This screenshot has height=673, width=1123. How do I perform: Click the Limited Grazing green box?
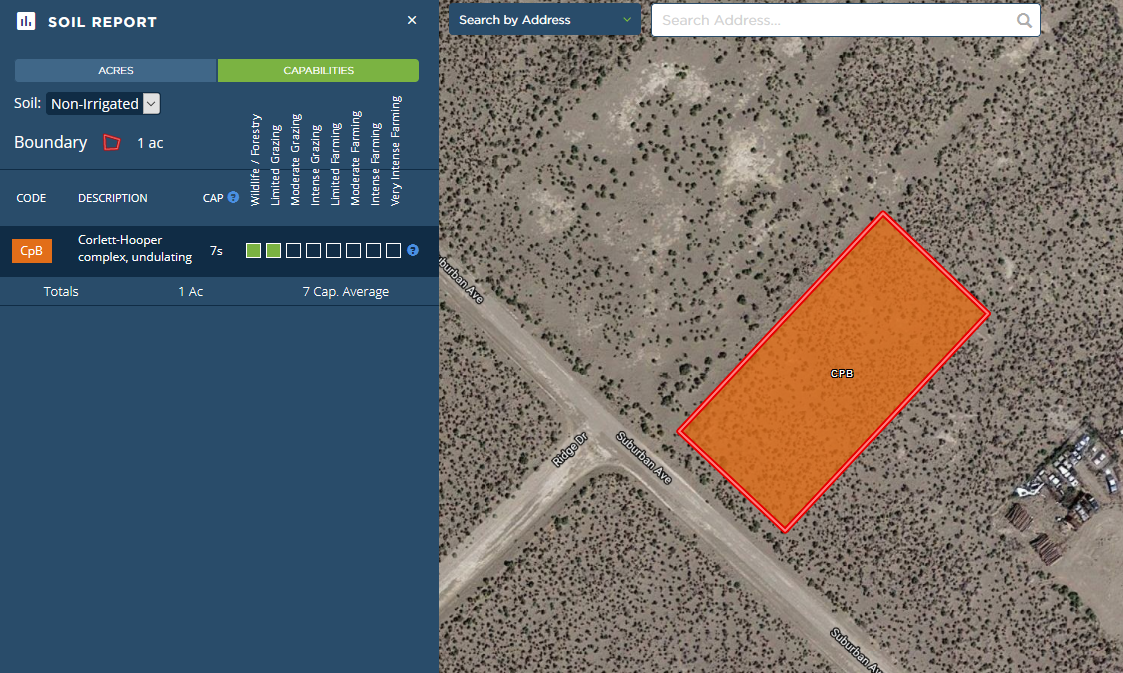tap(273, 251)
